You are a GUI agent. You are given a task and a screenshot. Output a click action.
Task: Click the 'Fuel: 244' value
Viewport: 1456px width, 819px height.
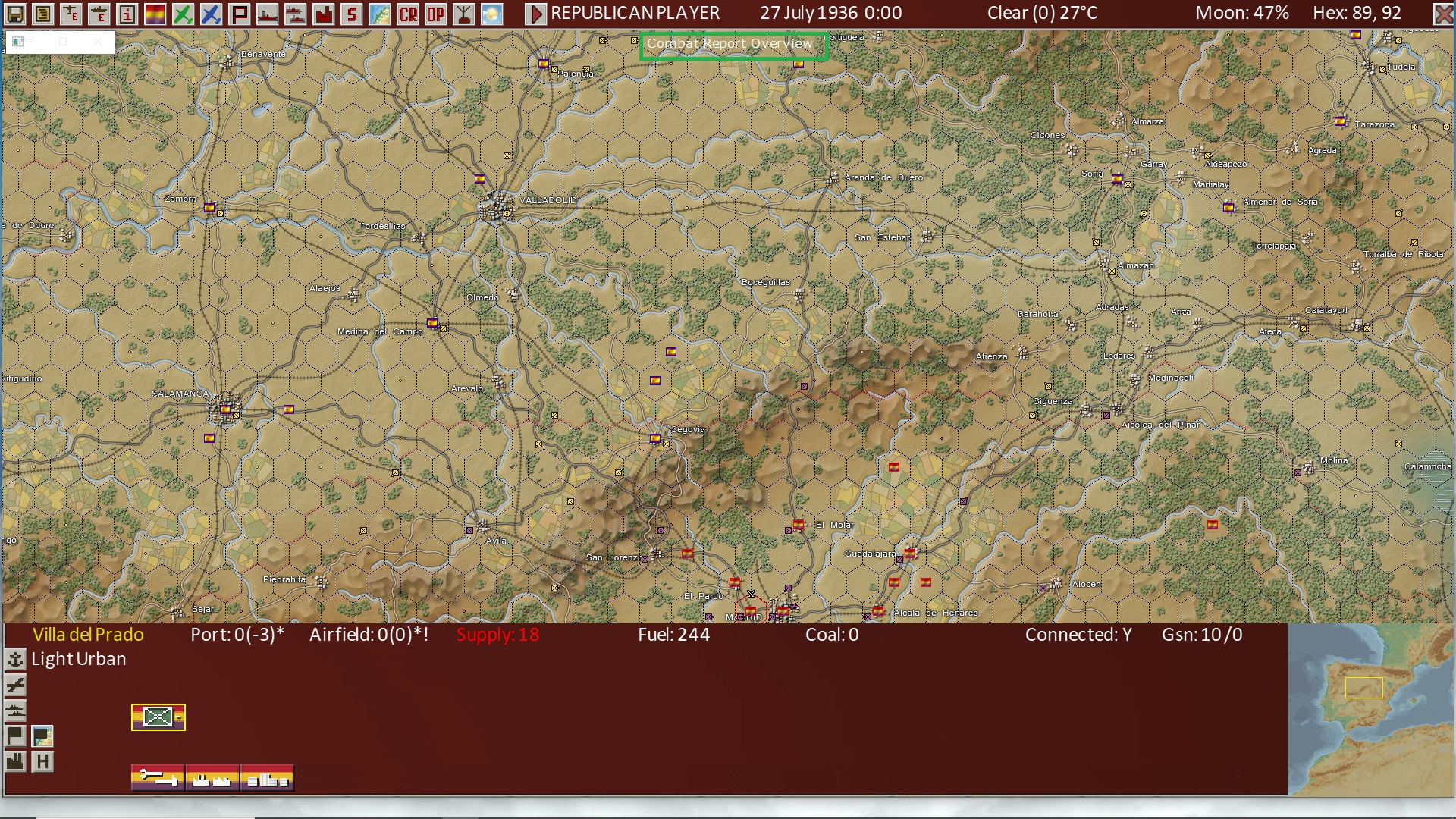click(674, 635)
